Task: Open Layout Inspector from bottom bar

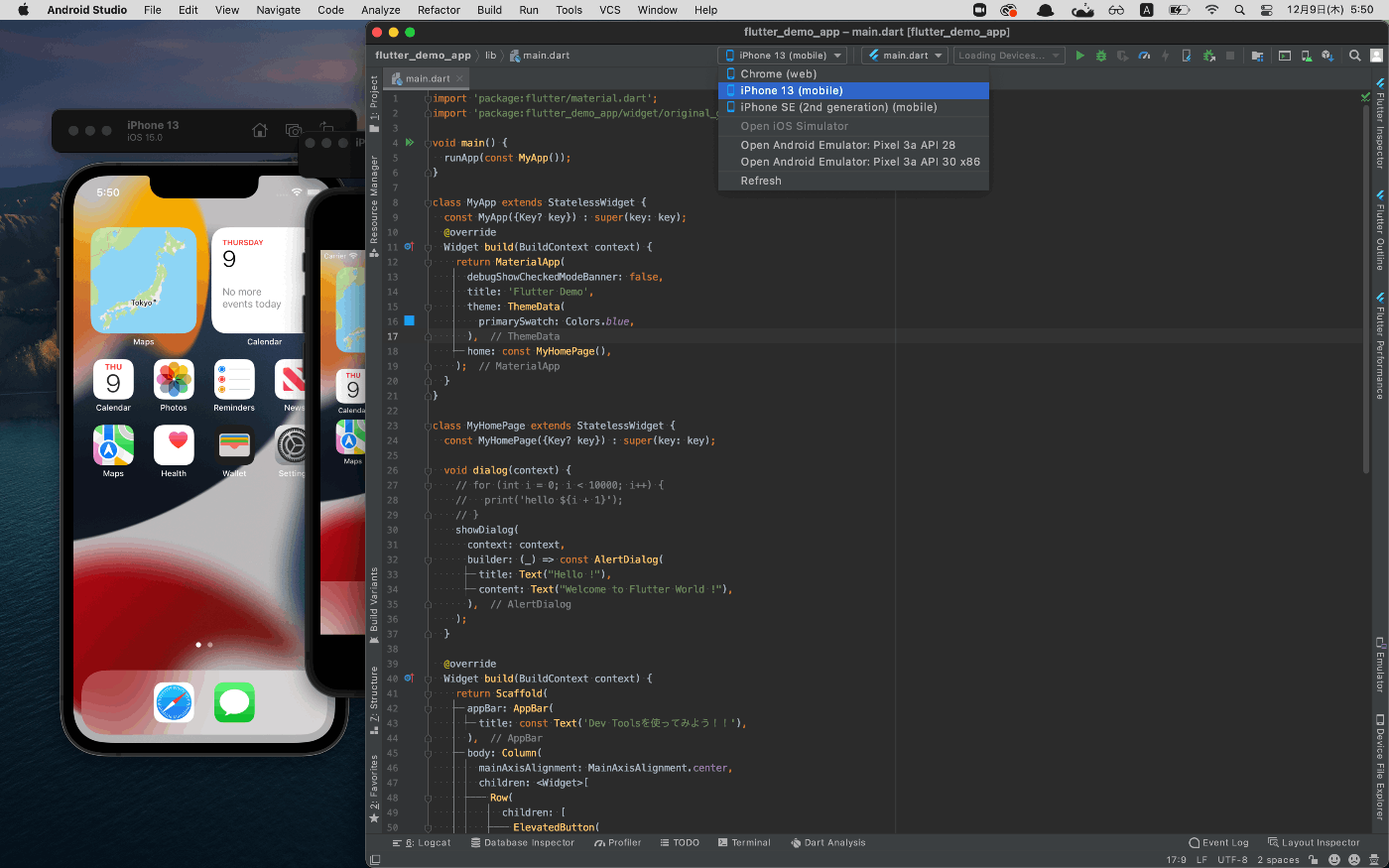Action: click(x=1315, y=843)
